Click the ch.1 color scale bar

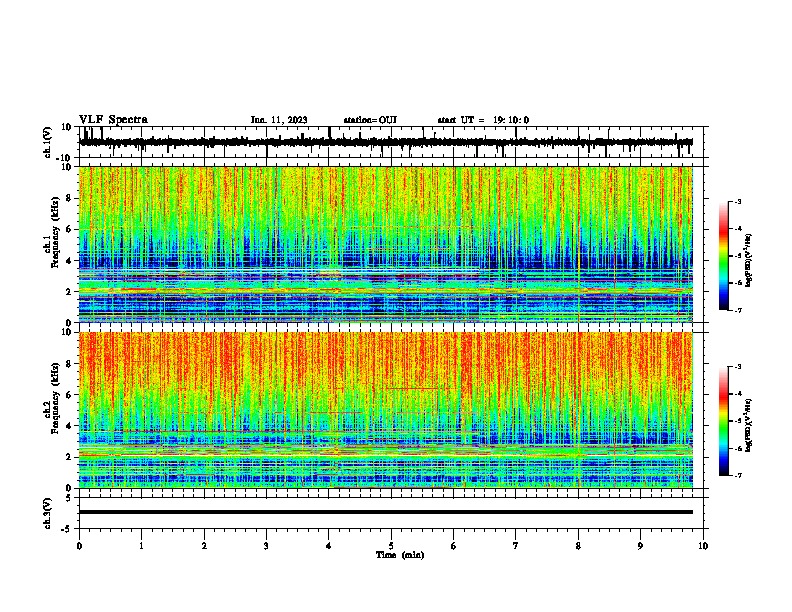[x=723, y=256]
